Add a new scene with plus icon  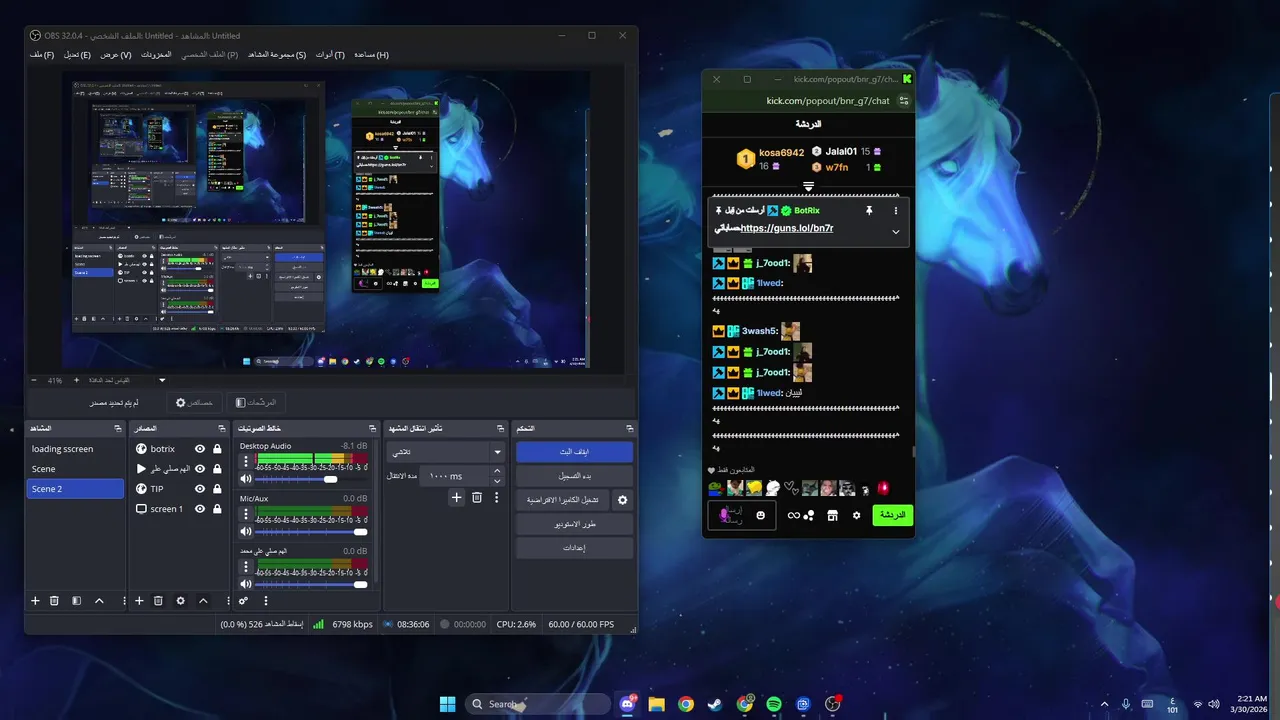[35, 601]
